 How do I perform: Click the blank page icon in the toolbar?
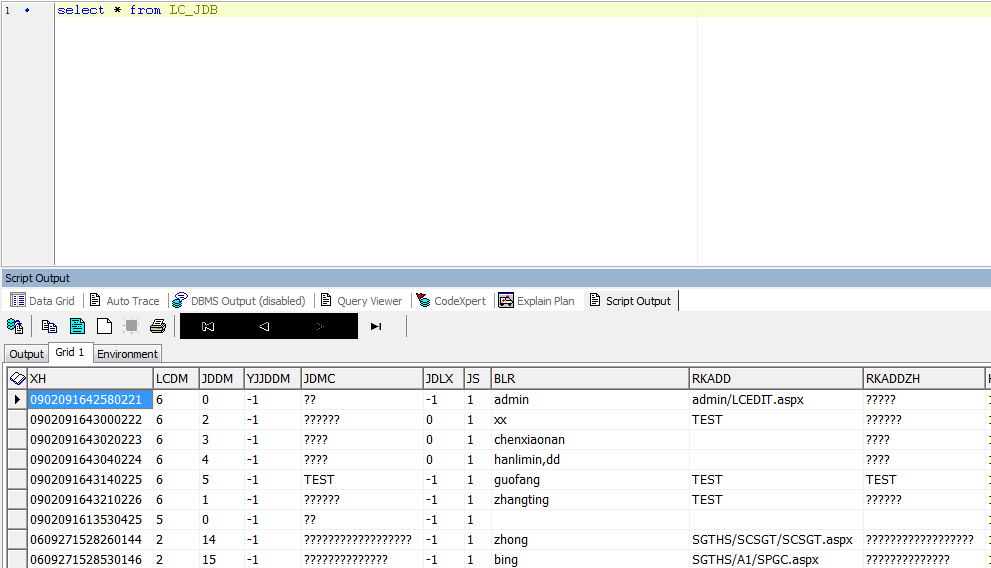(104, 326)
